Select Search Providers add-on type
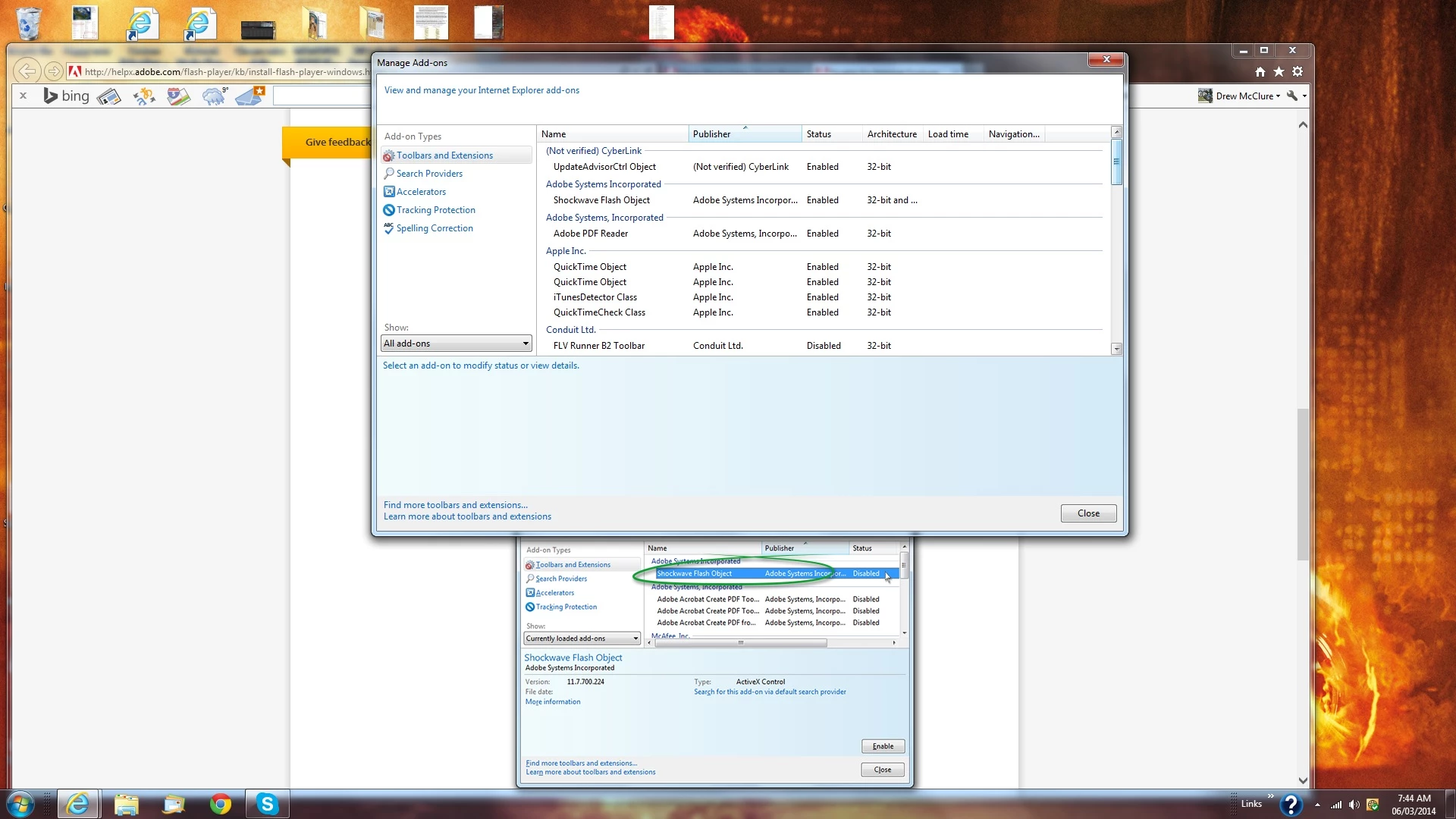The width and height of the screenshot is (1456, 819). tap(428, 174)
